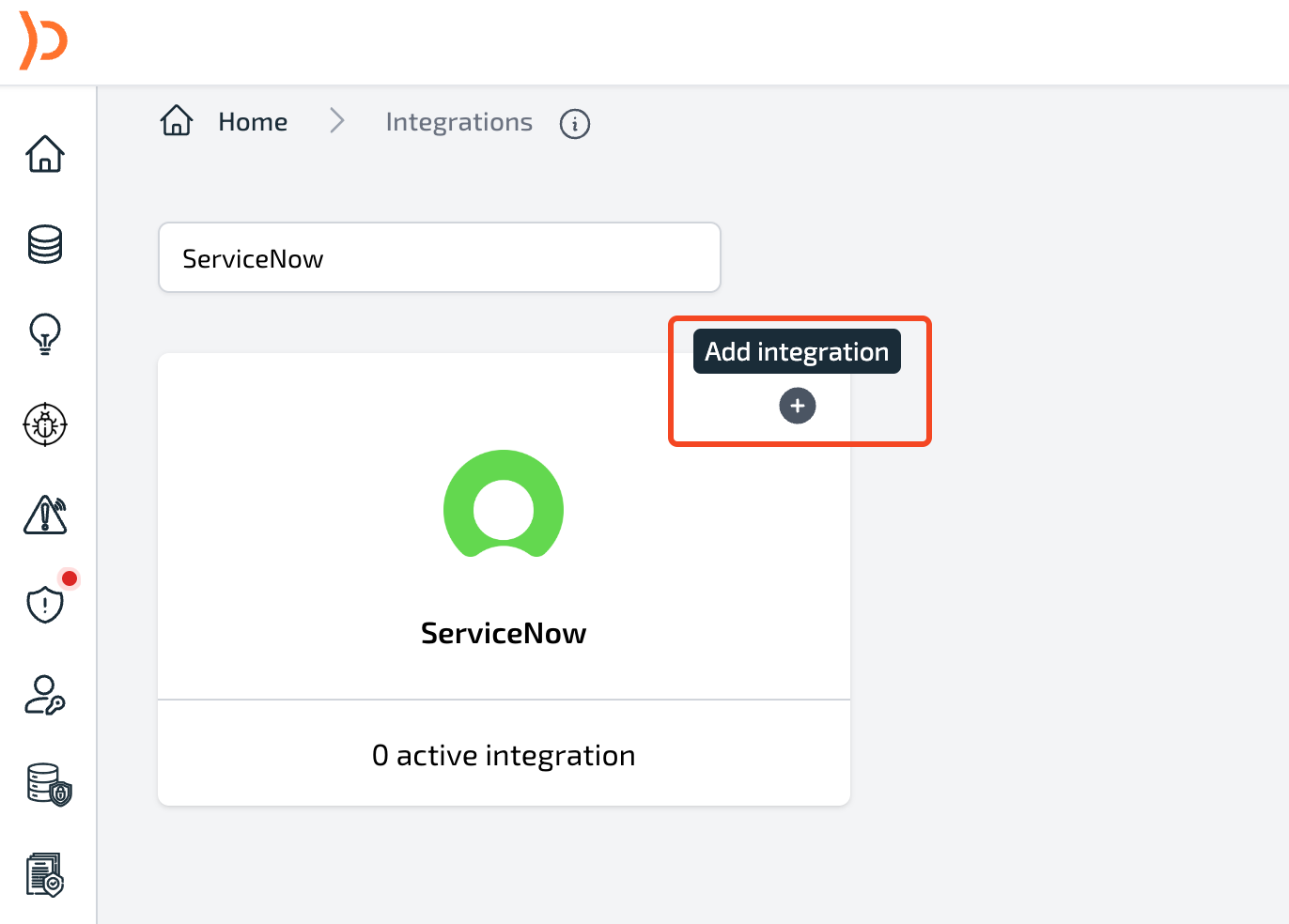Click the plus add integration button
Screen dimensions: 1289x924
pyautogui.click(x=798, y=407)
